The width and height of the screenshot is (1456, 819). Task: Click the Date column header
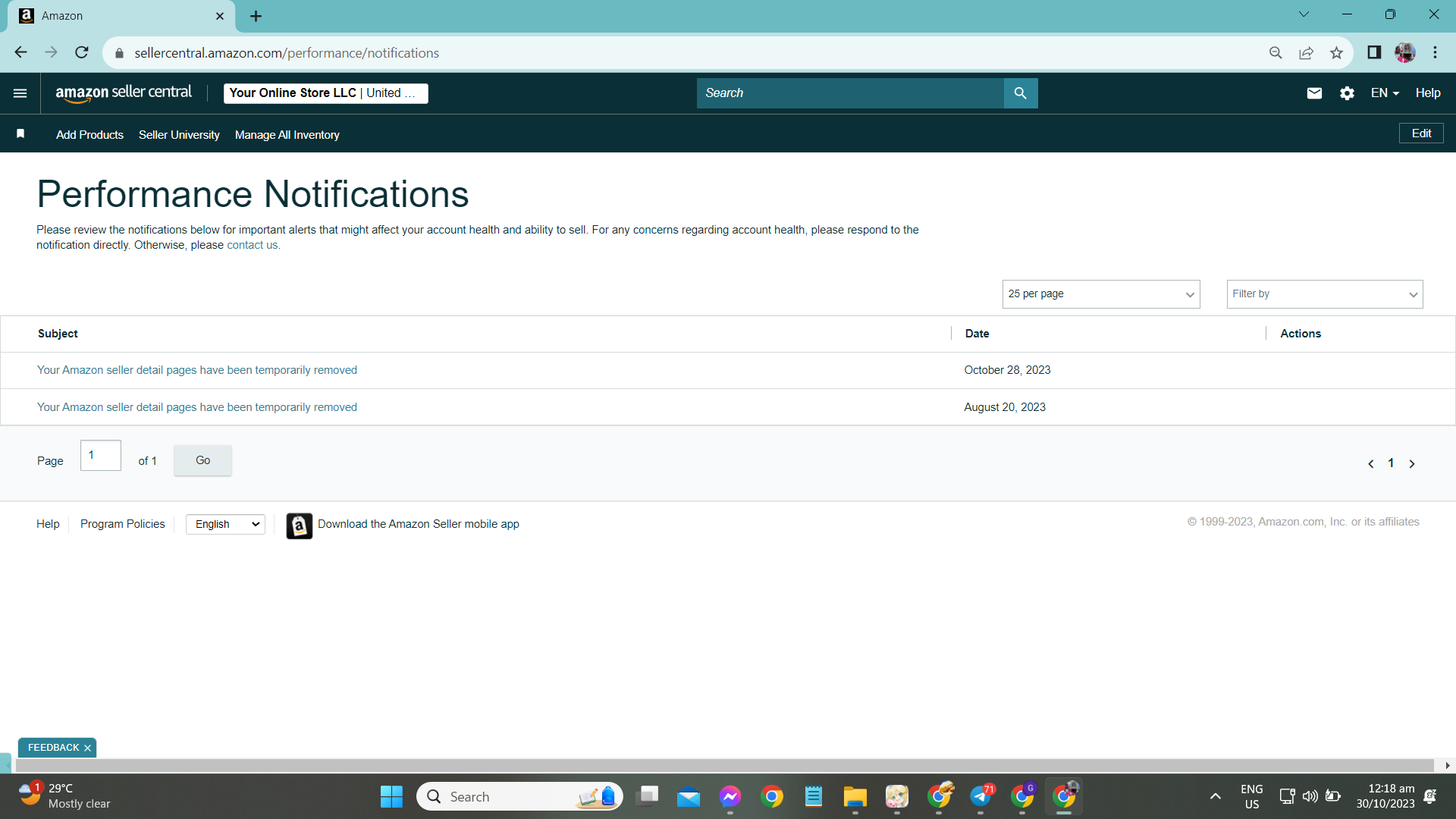point(977,334)
